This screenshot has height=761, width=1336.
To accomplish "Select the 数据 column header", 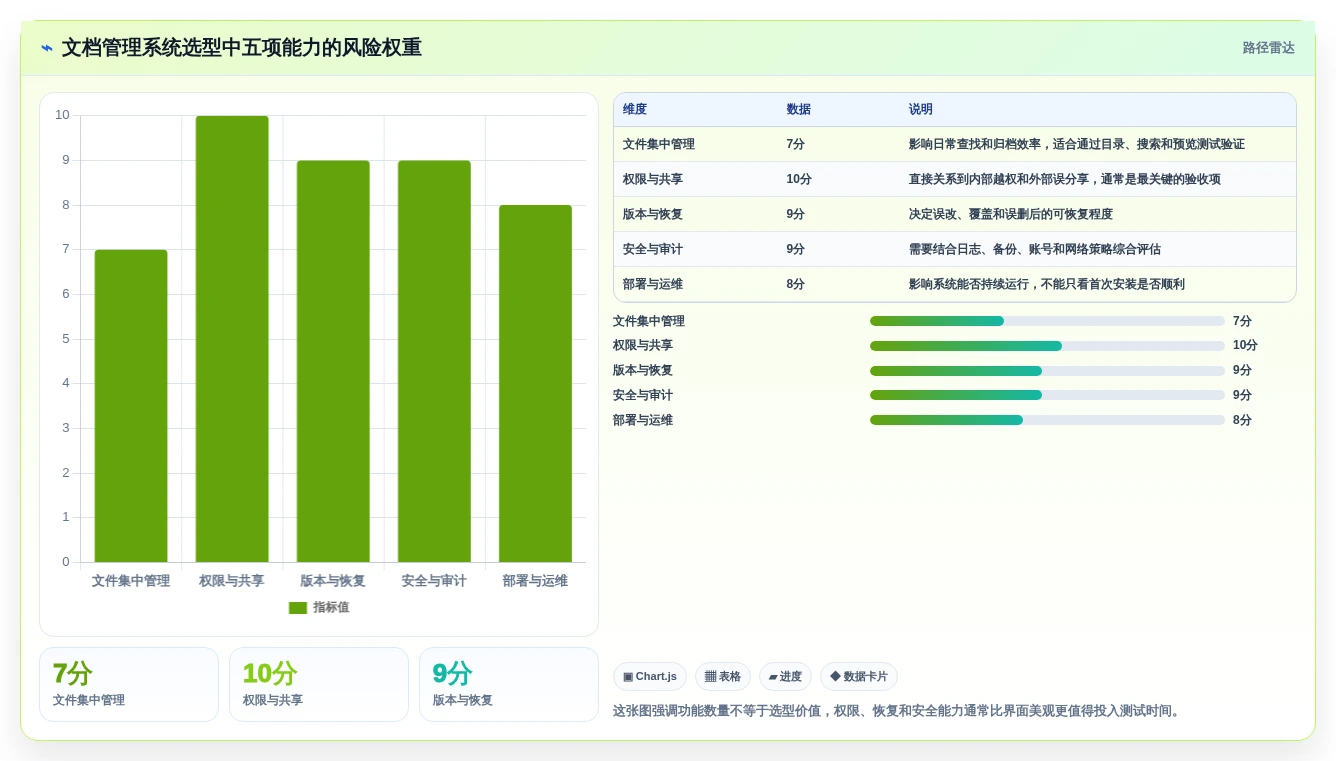I will (x=798, y=110).
